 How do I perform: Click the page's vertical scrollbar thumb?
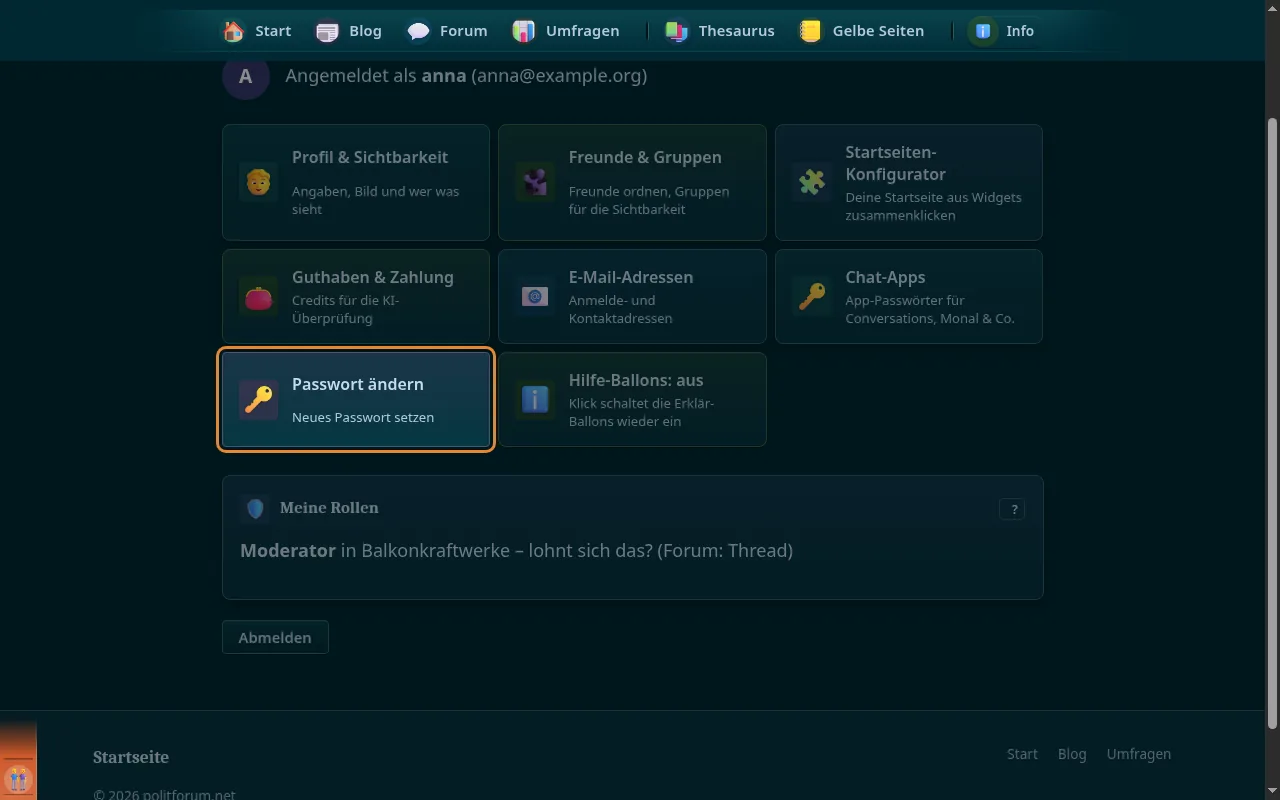click(x=1272, y=422)
